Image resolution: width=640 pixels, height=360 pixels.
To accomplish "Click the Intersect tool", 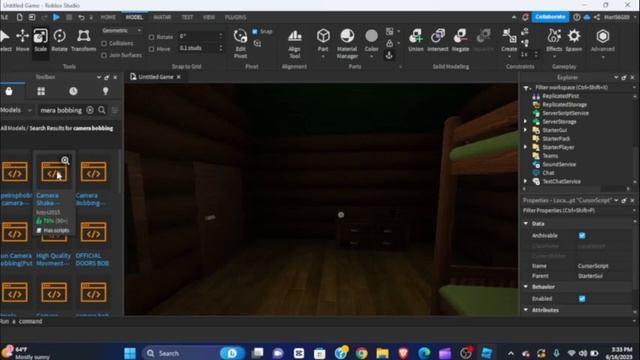I will click(x=438, y=40).
